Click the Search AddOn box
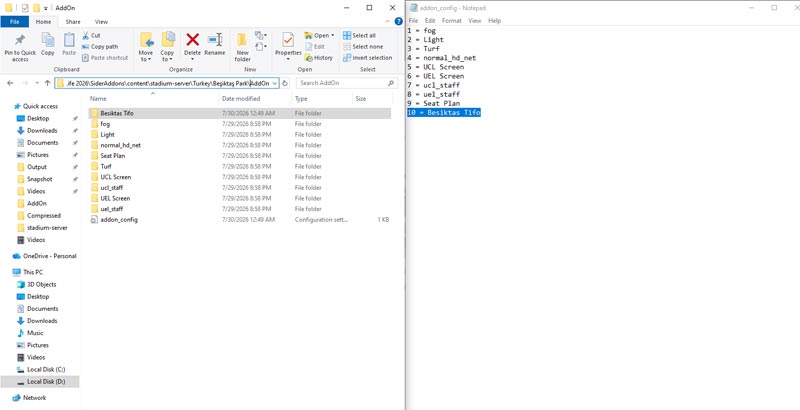 click(346, 83)
